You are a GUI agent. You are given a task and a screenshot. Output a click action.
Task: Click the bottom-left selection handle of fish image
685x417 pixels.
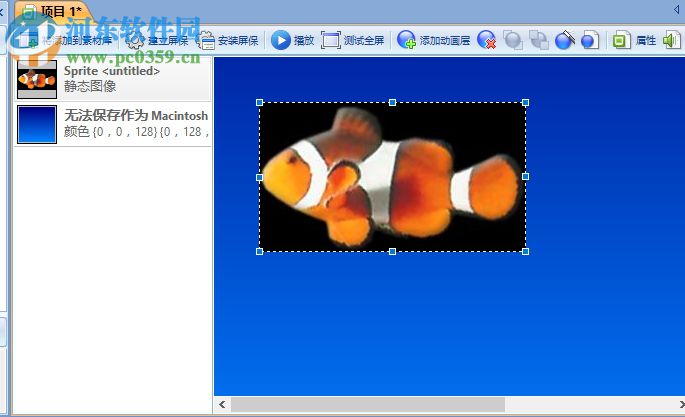[x=259, y=252]
